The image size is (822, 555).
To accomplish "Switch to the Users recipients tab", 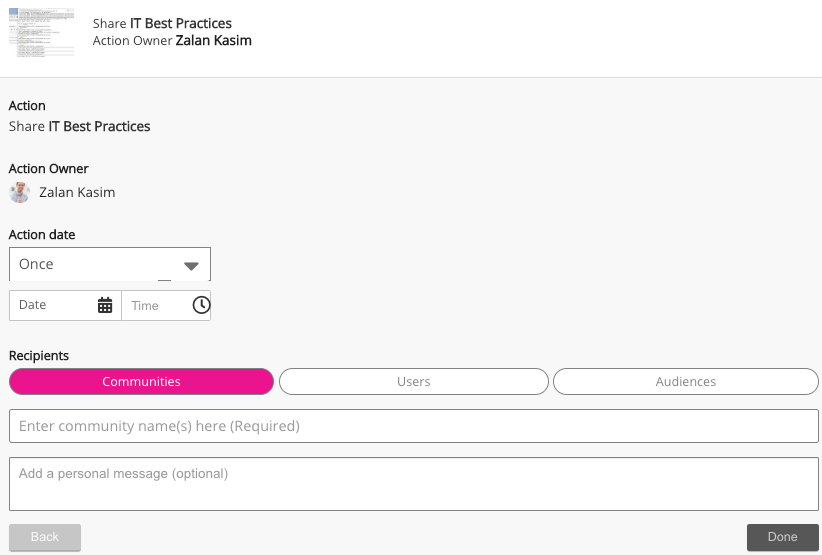I will (413, 382).
